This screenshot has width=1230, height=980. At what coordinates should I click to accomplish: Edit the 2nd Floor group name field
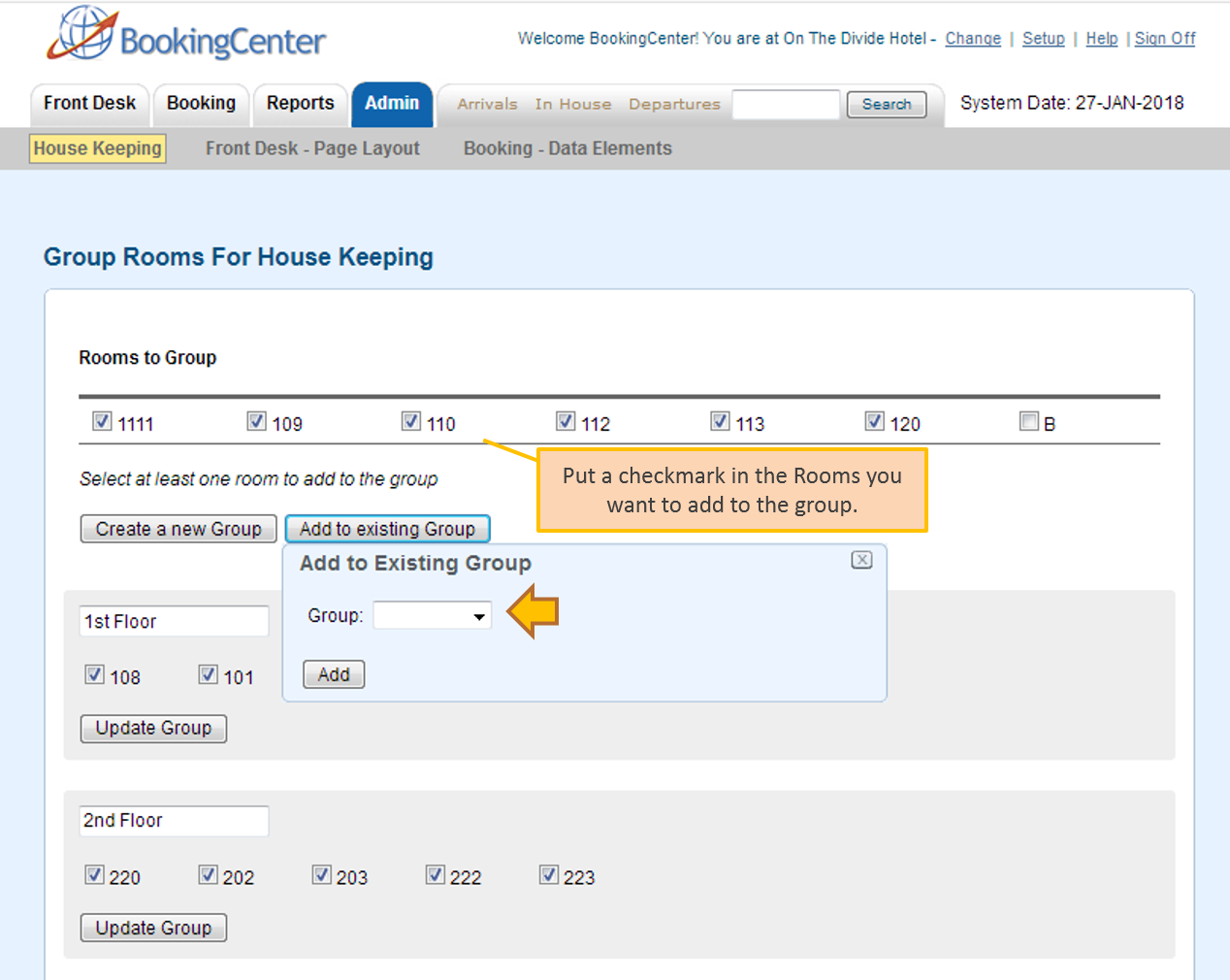[175, 821]
